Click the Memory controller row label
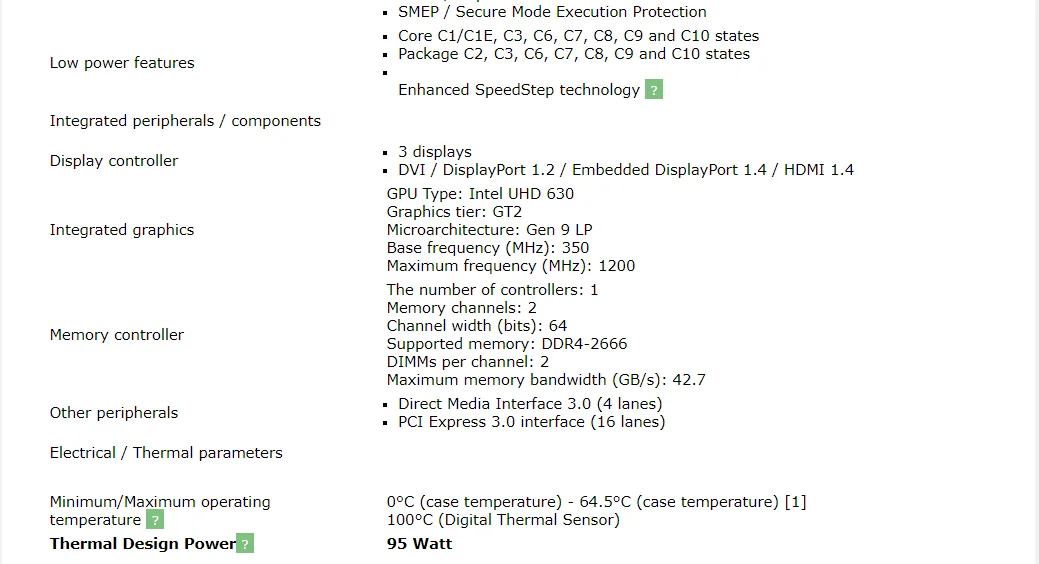The height and width of the screenshot is (564, 1039). point(117,335)
